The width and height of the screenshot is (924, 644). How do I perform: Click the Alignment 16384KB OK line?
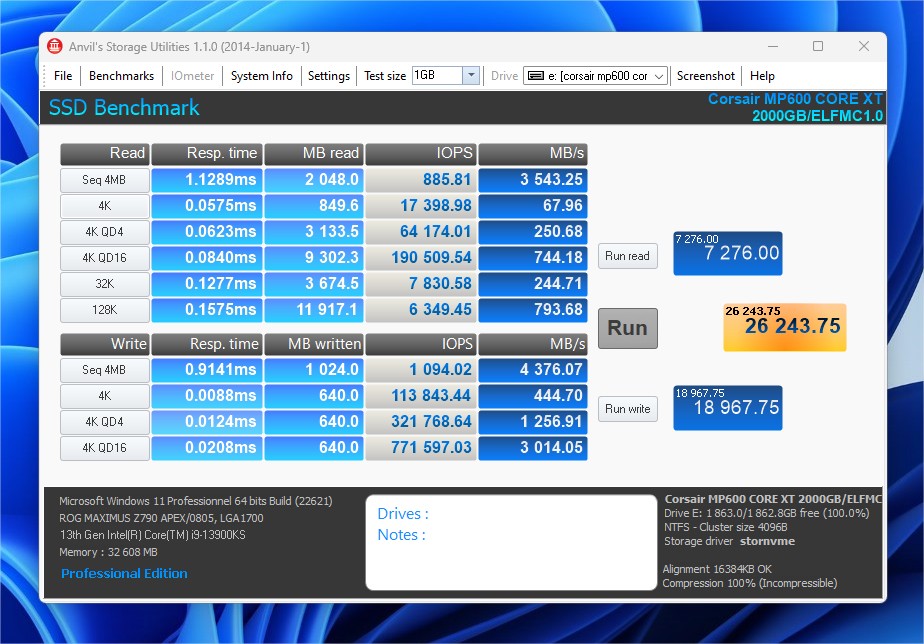(717, 569)
